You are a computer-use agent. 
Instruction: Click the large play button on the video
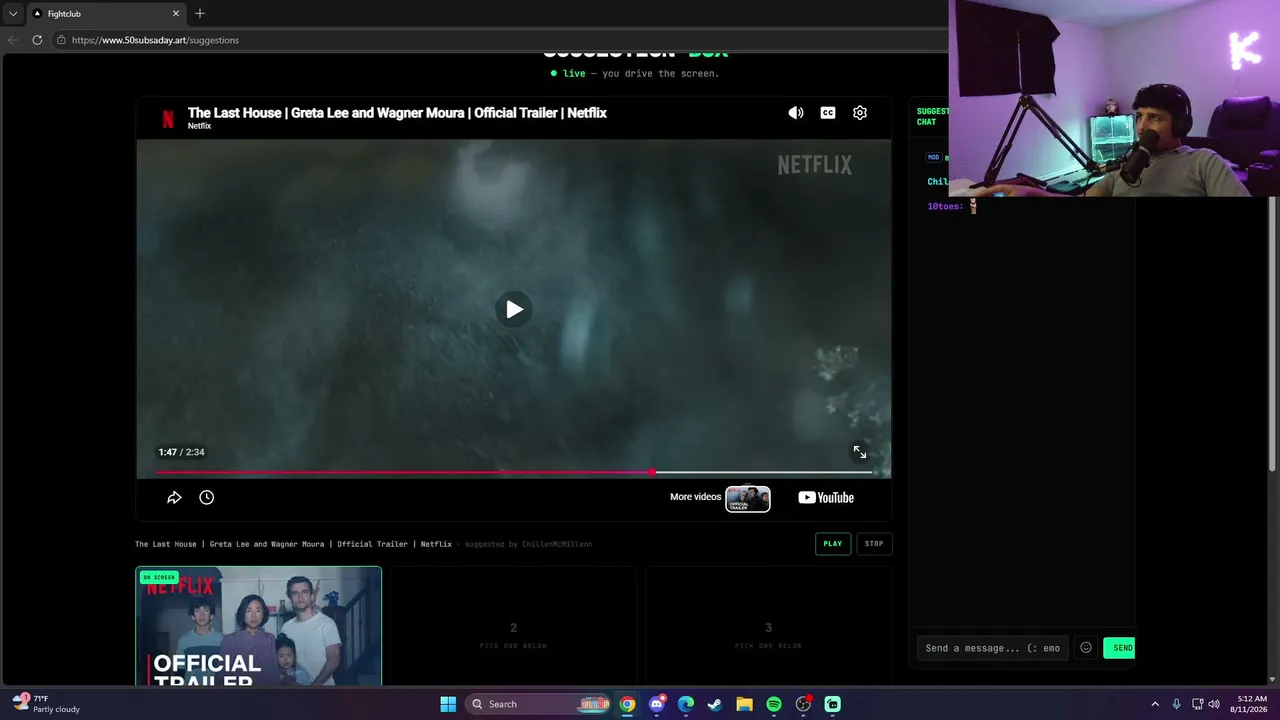point(514,309)
